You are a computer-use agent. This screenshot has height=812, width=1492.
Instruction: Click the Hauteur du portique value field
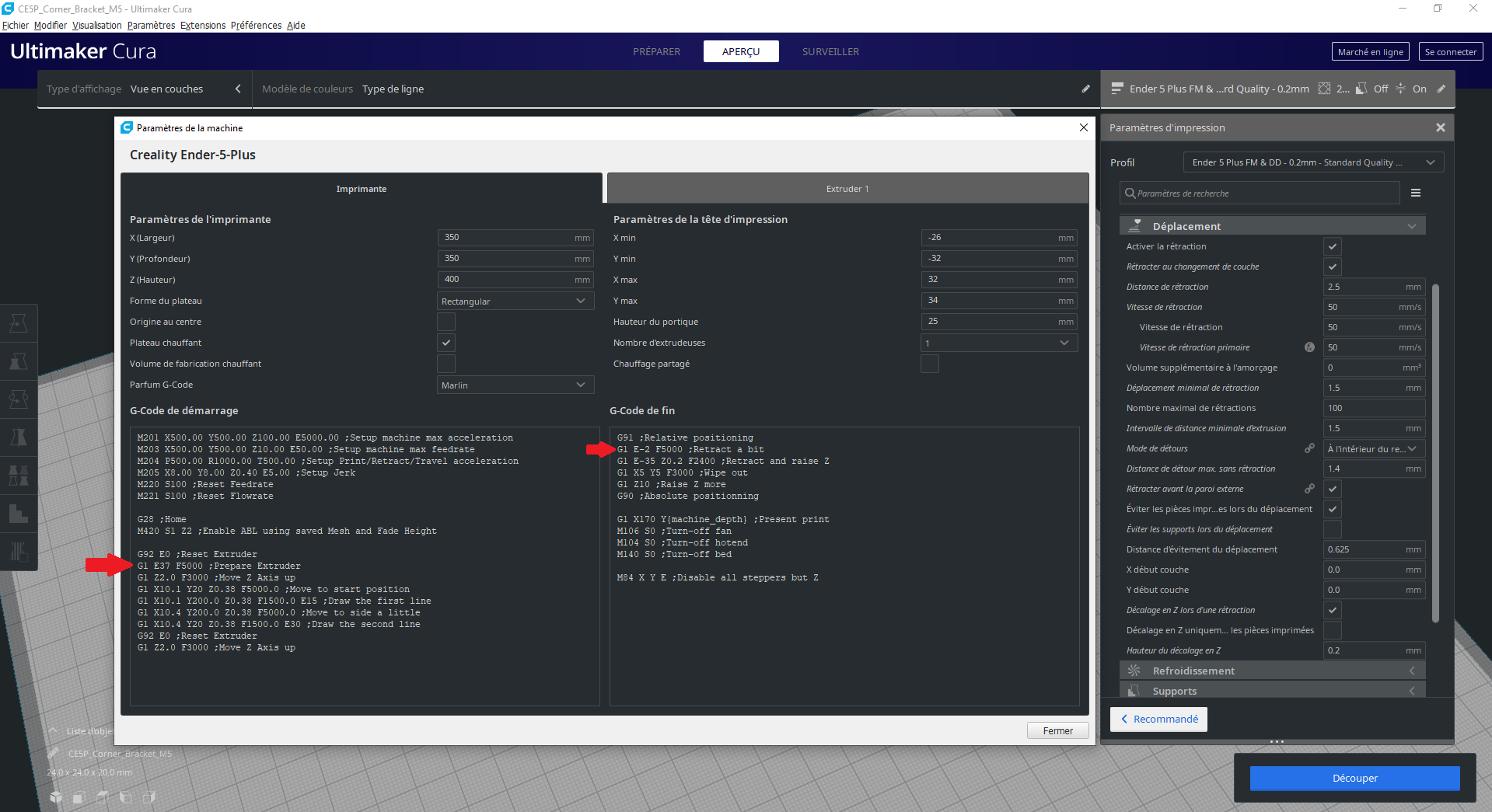click(999, 321)
